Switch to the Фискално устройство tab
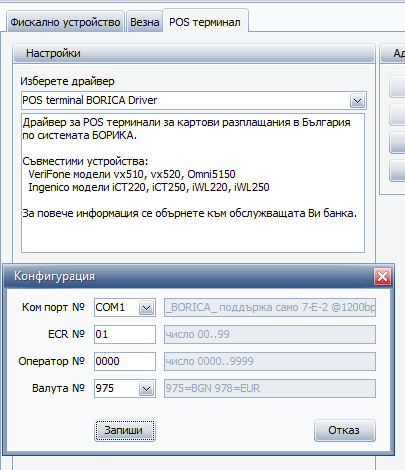405x470 pixels. [x=65, y=22]
